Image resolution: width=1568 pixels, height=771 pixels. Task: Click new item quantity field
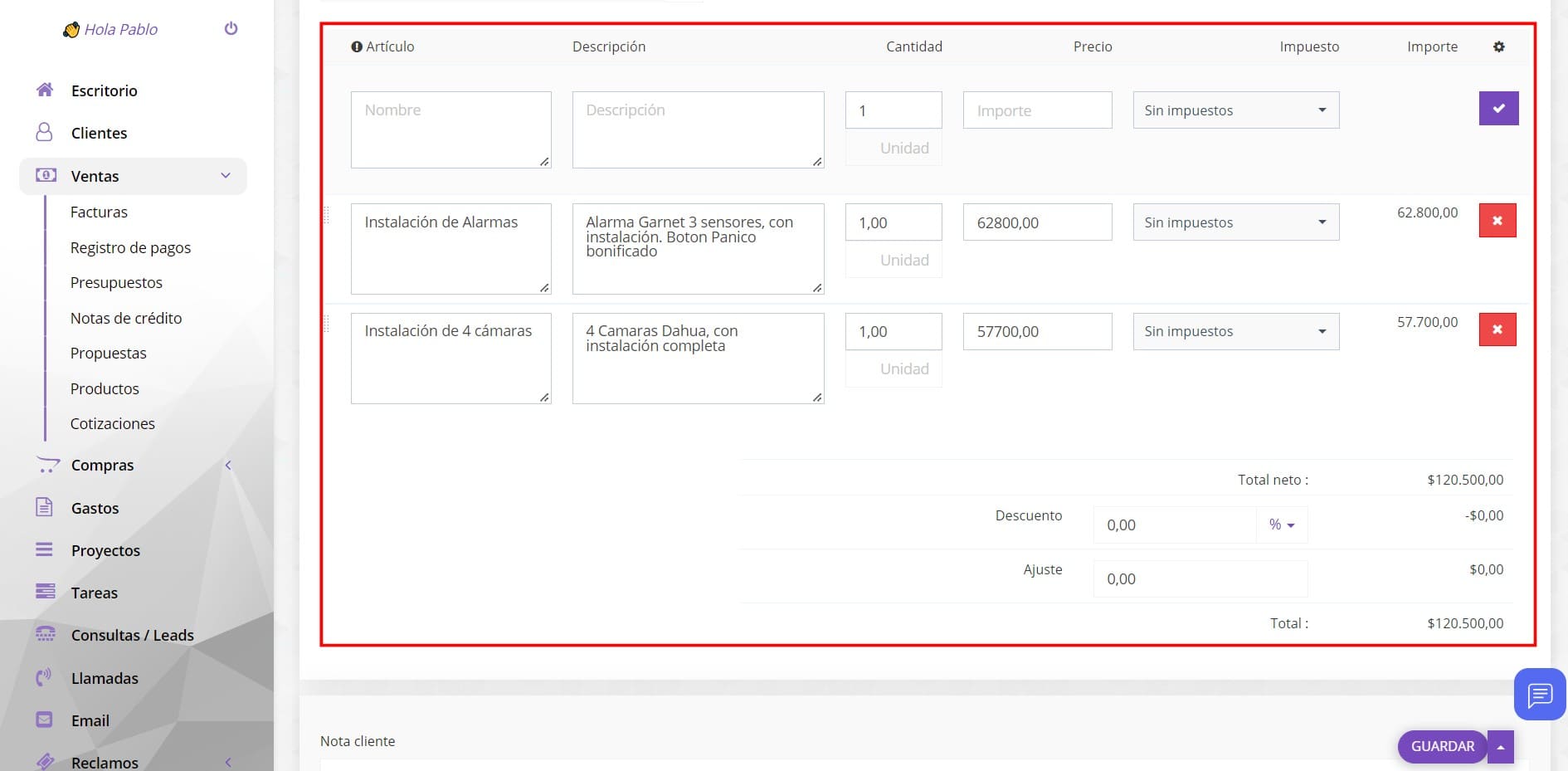point(894,110)
